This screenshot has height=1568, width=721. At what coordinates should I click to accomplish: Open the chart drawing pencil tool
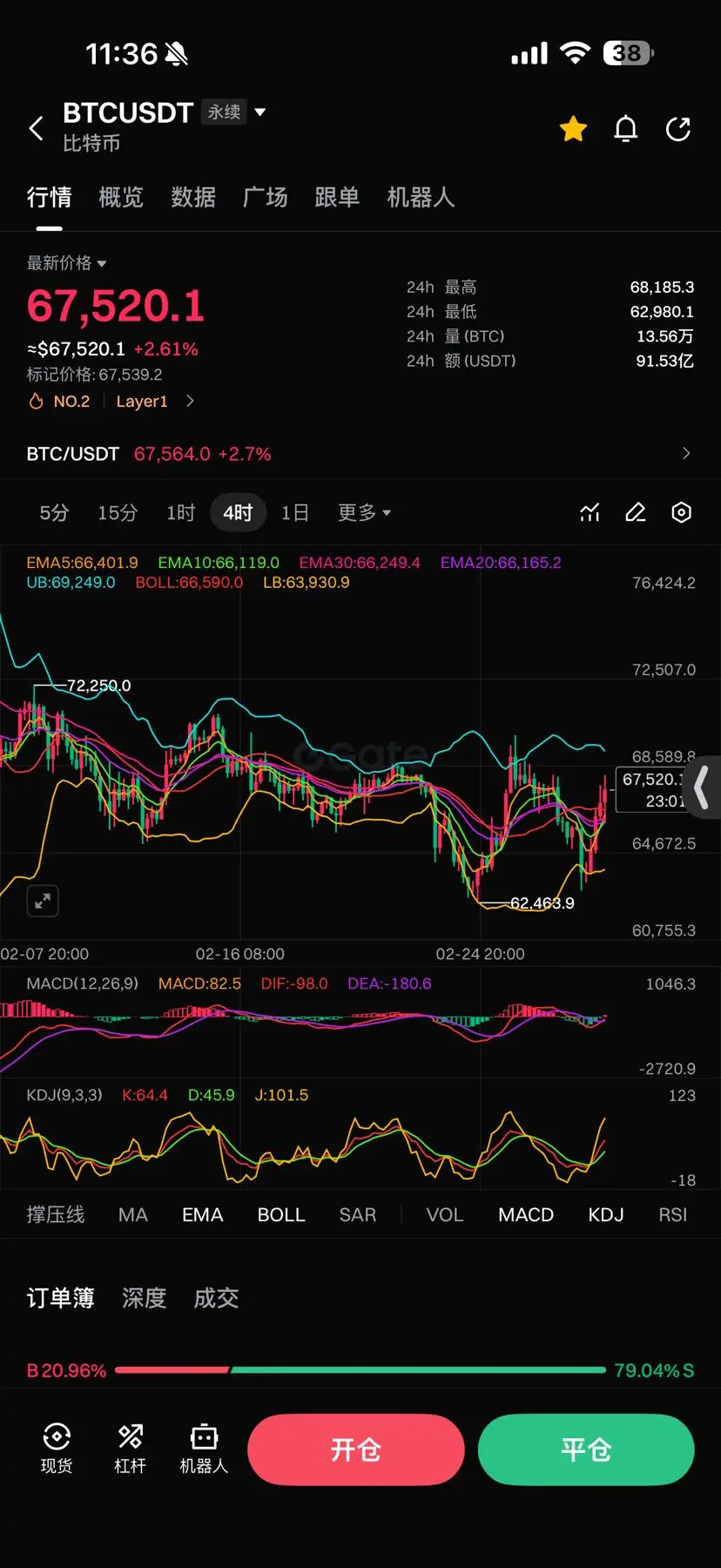click(636, 513)
